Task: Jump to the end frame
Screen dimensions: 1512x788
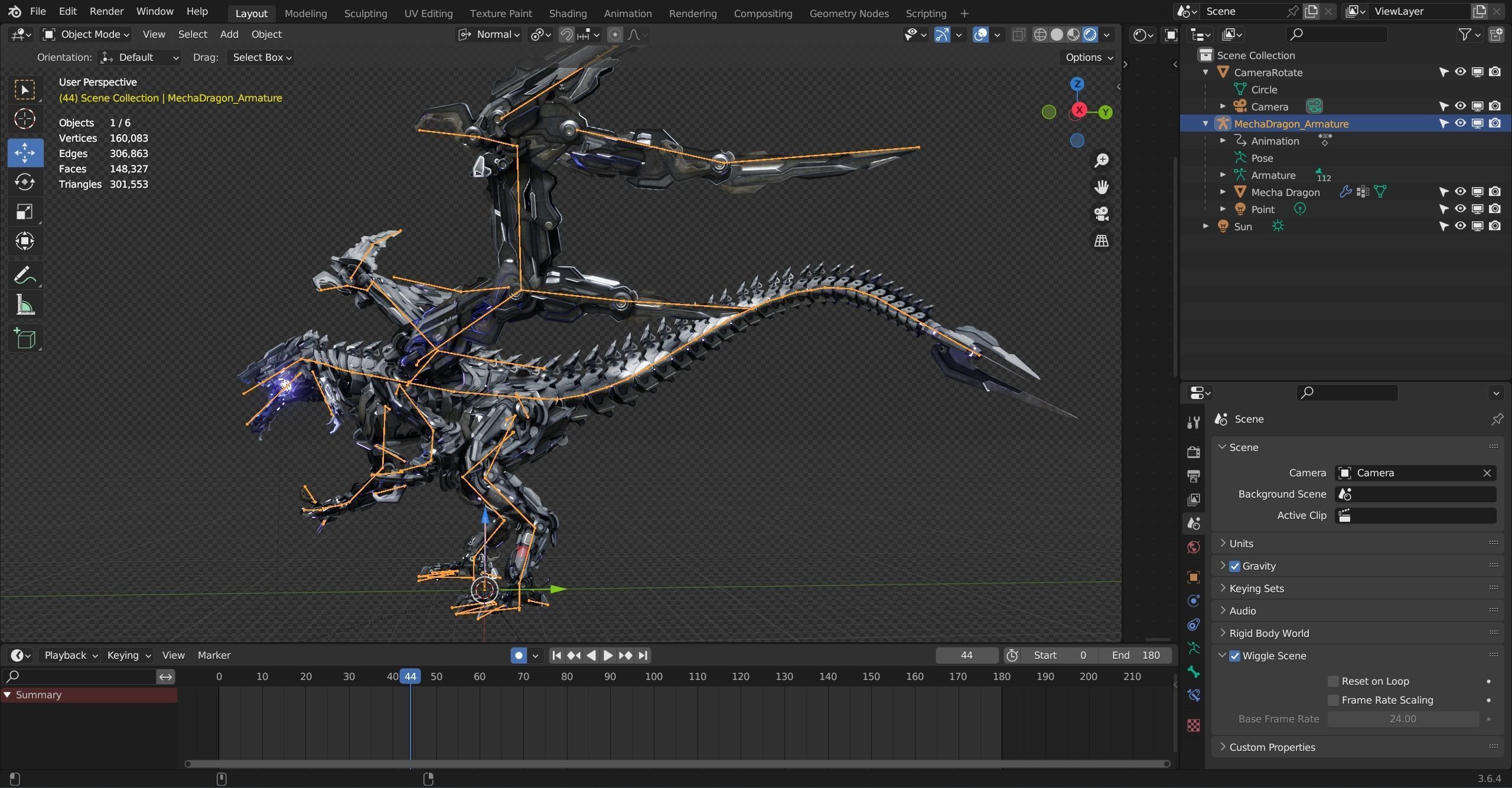Action: [643, 655]
